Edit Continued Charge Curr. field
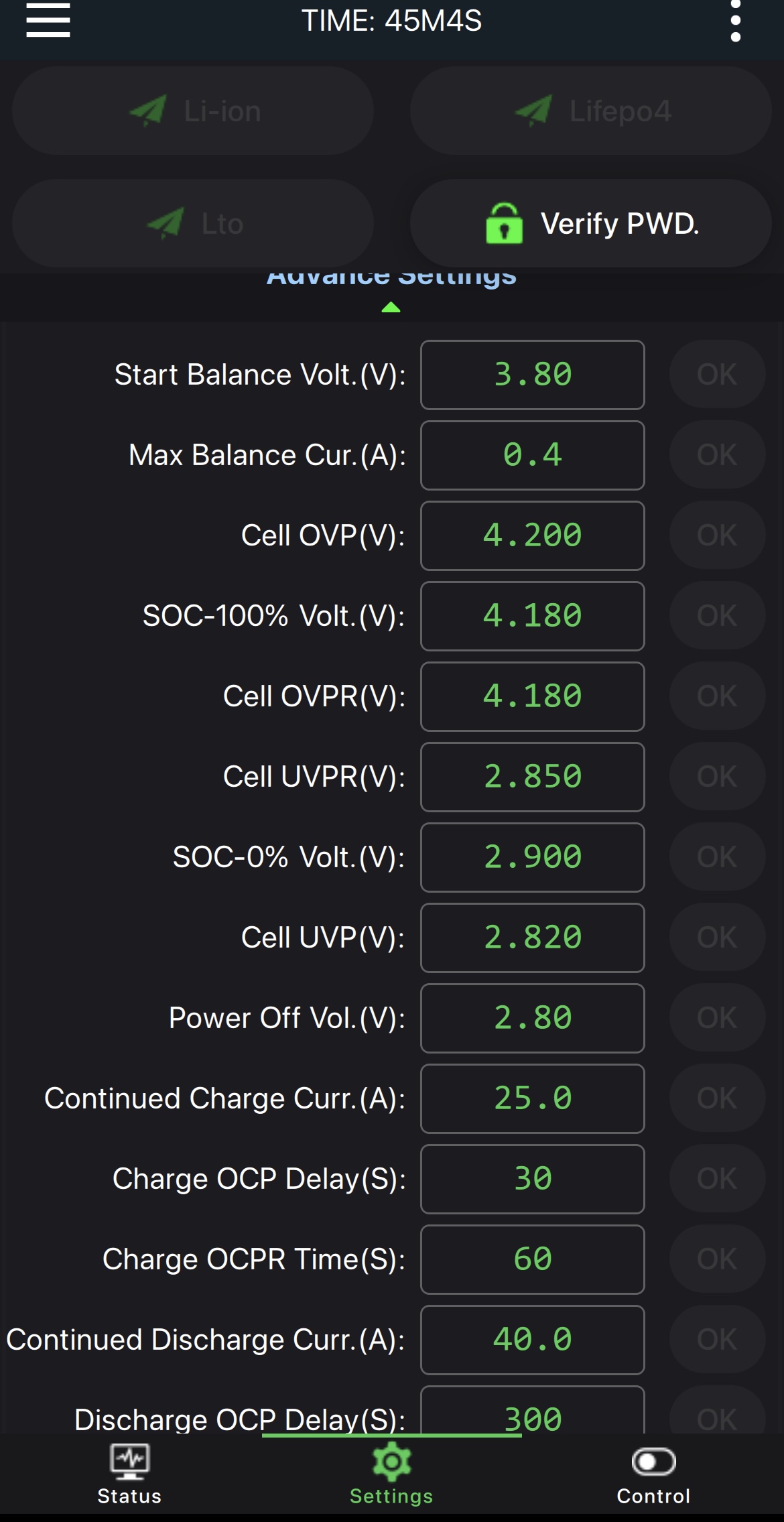Screen dimensions: 784x1522 (533, 1098)
